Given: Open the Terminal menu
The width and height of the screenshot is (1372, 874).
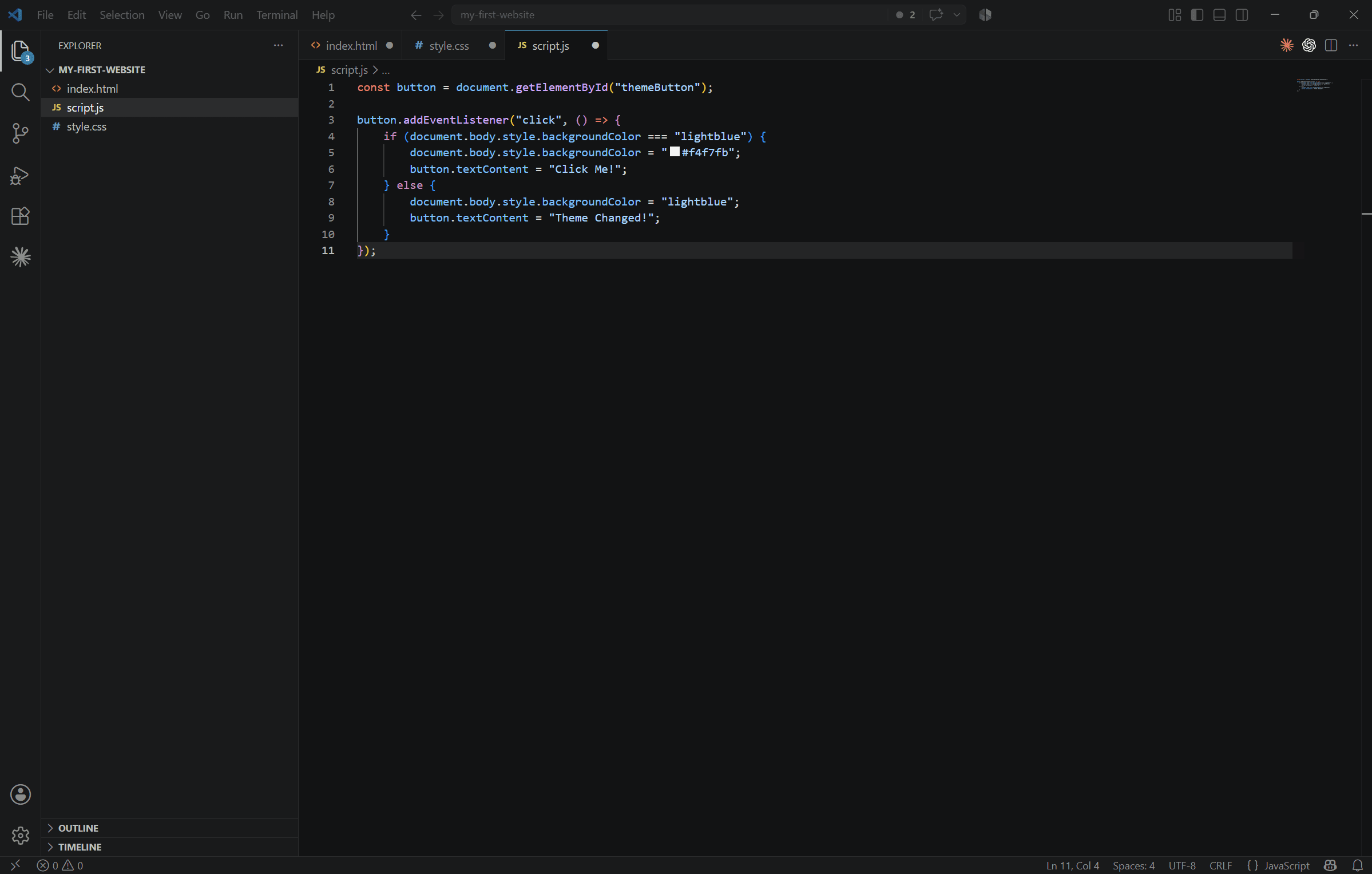Looking at the screenshot, I should tap(277, 15).
